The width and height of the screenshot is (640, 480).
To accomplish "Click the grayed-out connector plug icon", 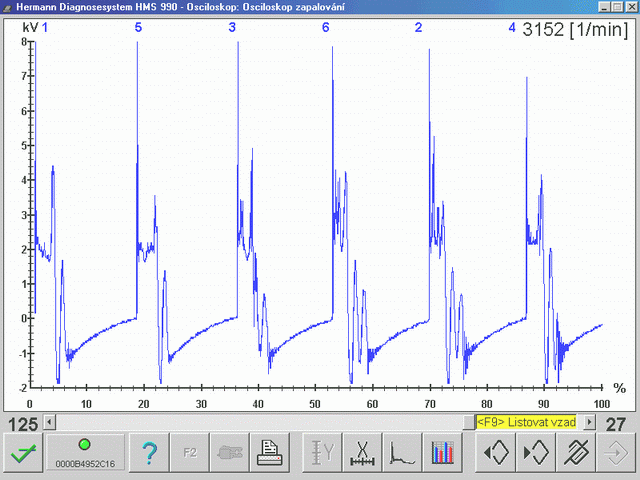I will (x=230, y=453).
